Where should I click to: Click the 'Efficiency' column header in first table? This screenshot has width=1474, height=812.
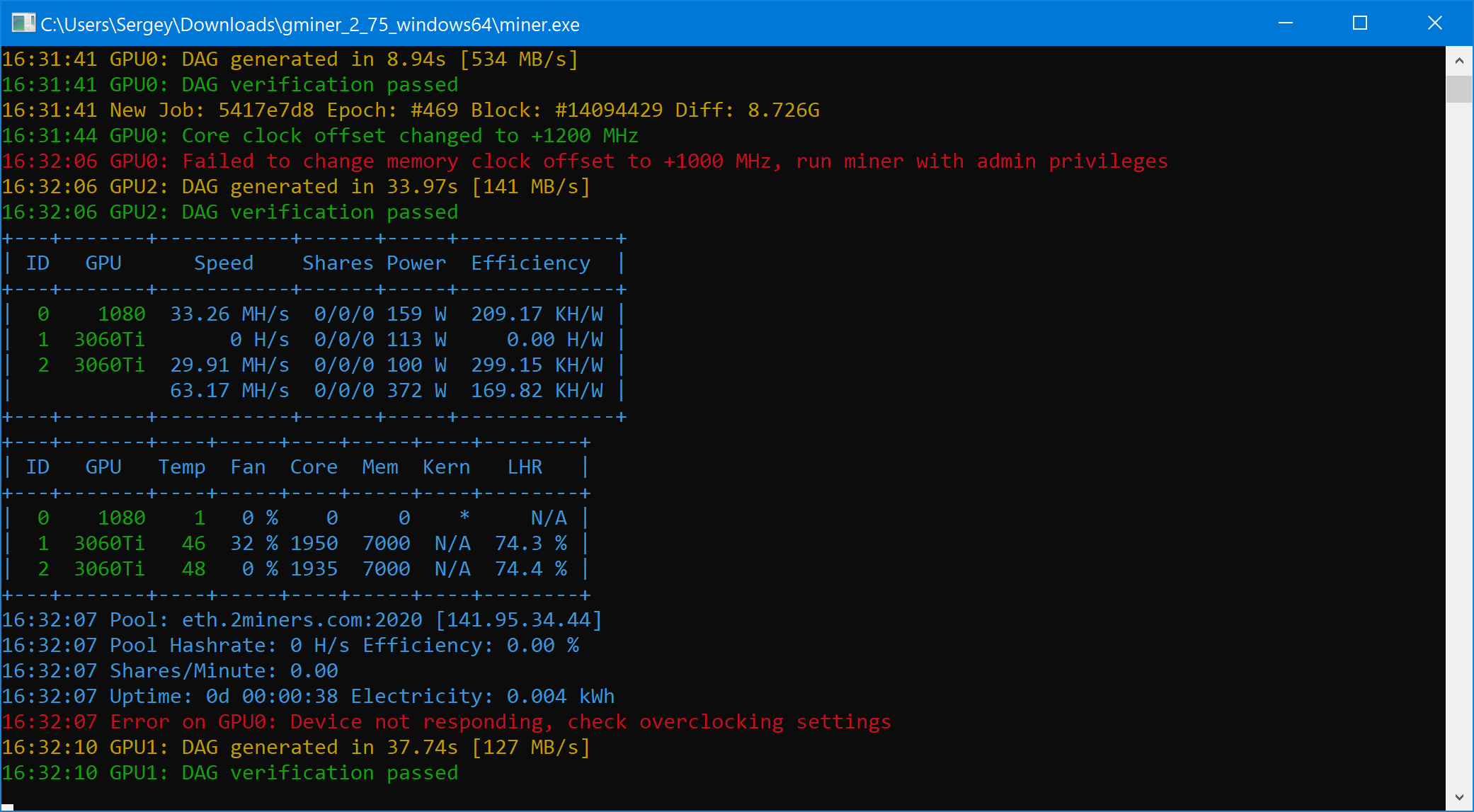(x=530, y=263)
